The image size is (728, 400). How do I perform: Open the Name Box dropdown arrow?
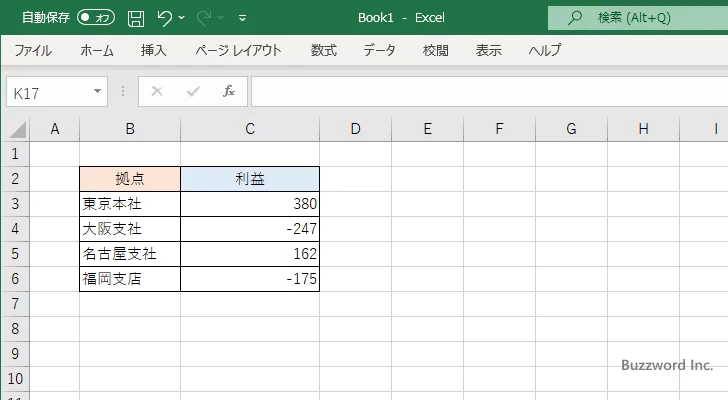click(x=98, y=91)
